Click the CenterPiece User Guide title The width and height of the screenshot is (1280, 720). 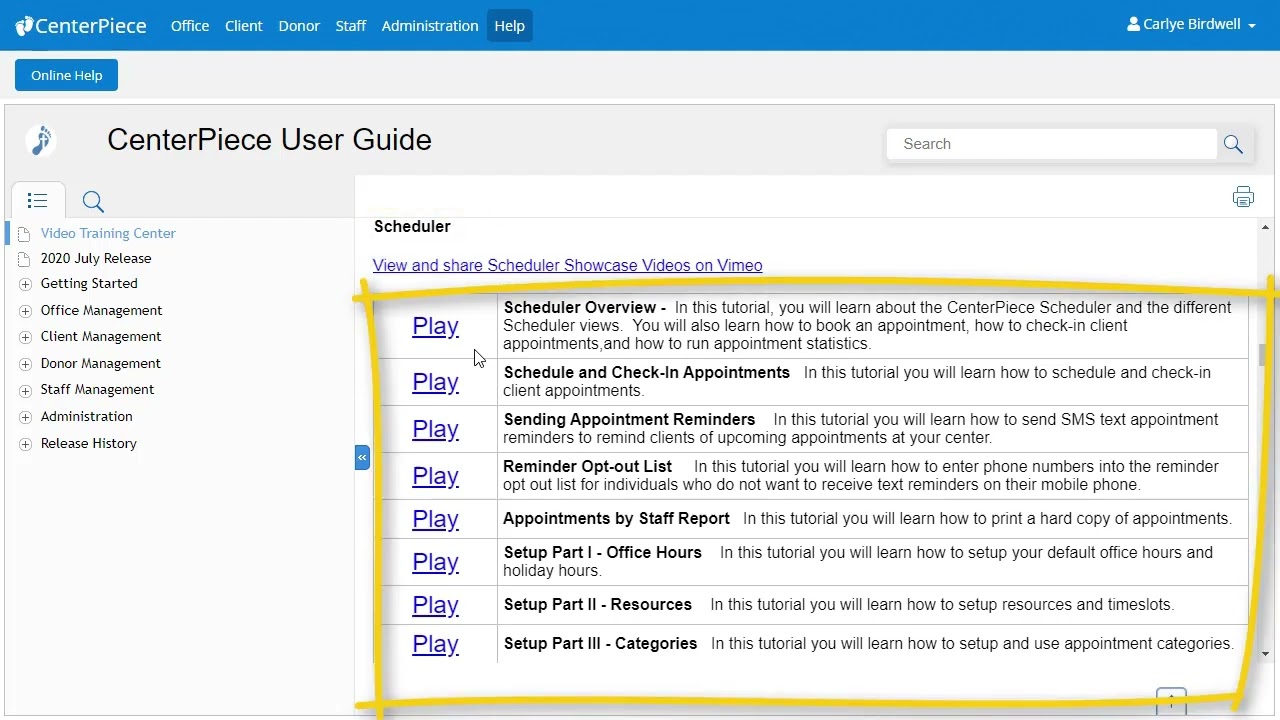pos(269,140)
